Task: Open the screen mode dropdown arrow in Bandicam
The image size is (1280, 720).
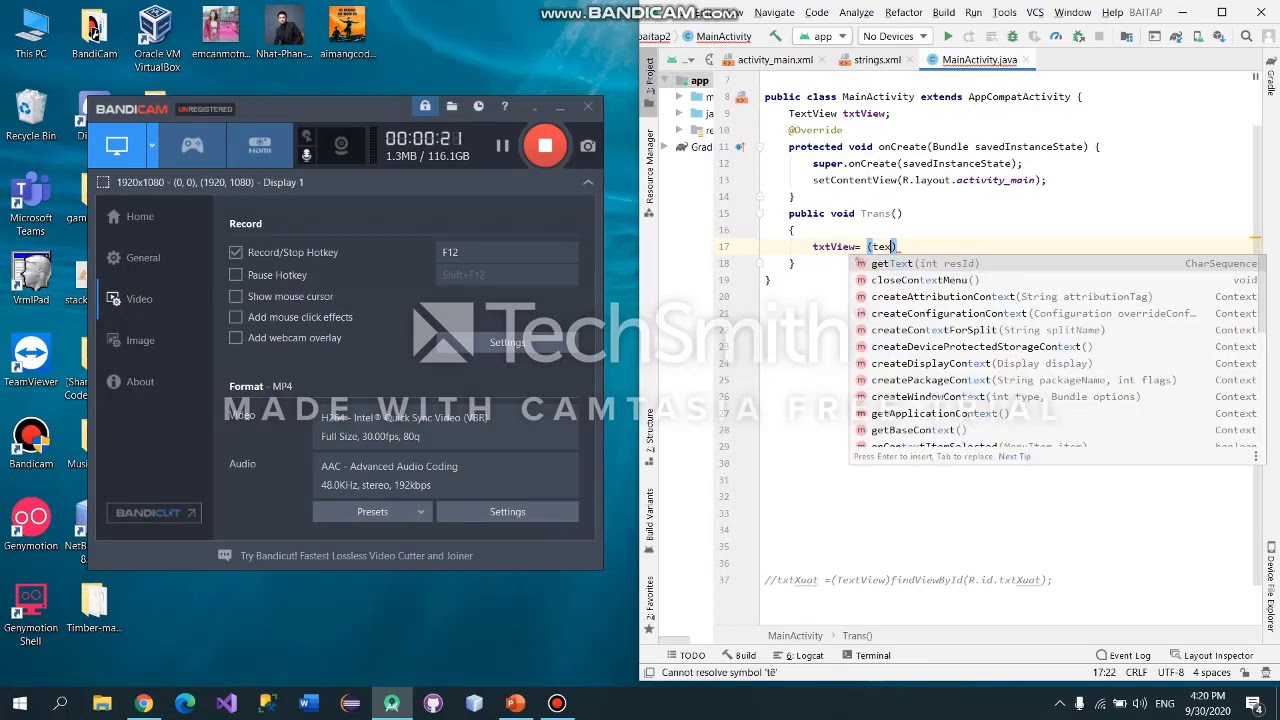Action: [x=152, y=146]
